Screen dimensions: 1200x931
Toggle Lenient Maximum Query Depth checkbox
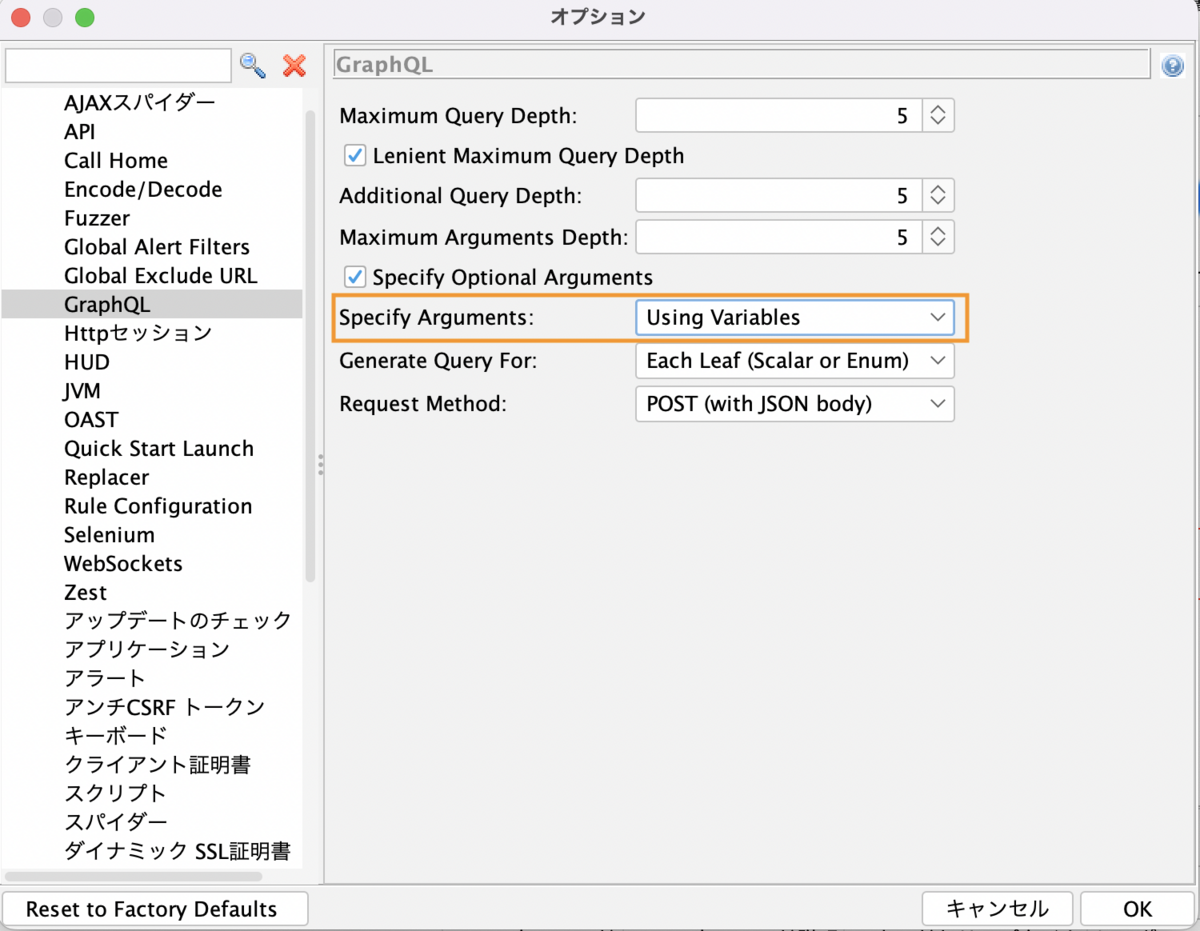[x=354, y=156]
